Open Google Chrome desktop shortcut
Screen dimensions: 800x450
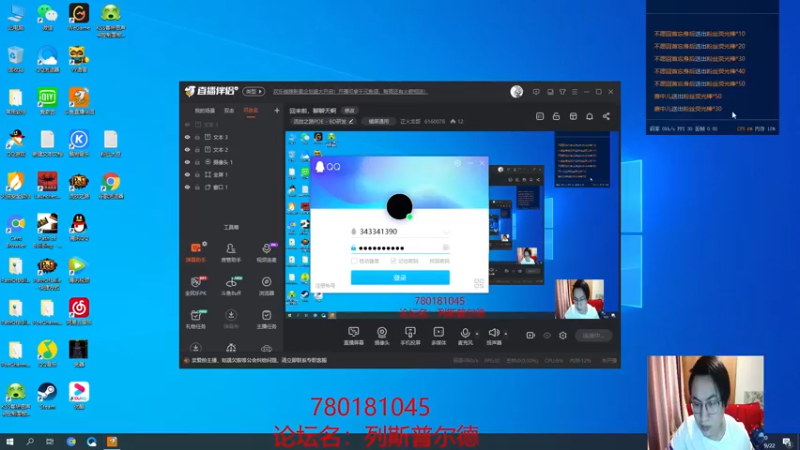coord(111,186)
